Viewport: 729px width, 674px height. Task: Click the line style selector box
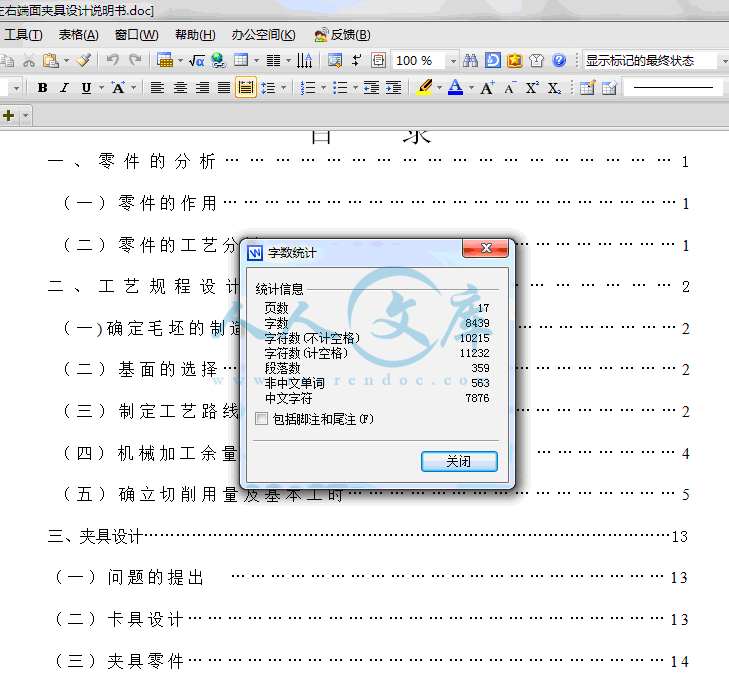[673, 87]
